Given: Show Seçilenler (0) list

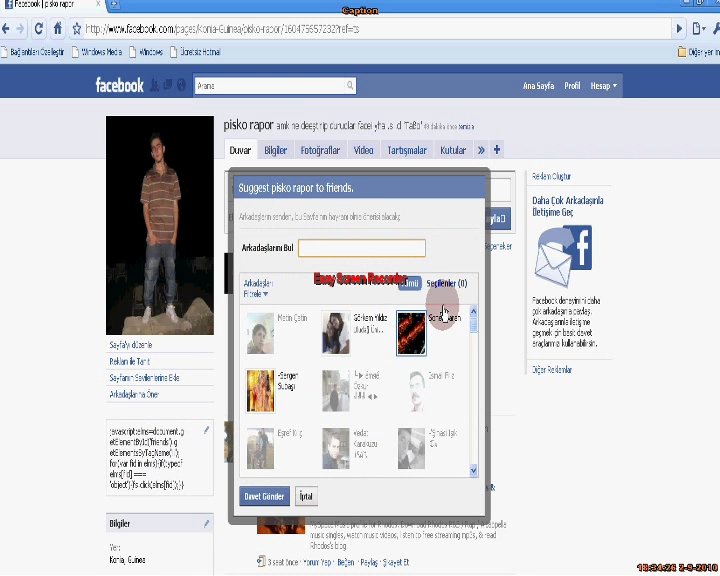Looking at the screenshot, I should [447, 283].
